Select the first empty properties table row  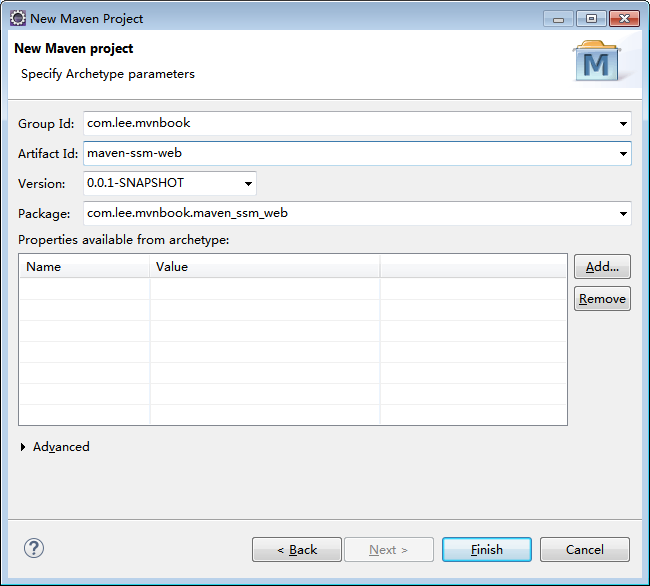coord(293,289)
